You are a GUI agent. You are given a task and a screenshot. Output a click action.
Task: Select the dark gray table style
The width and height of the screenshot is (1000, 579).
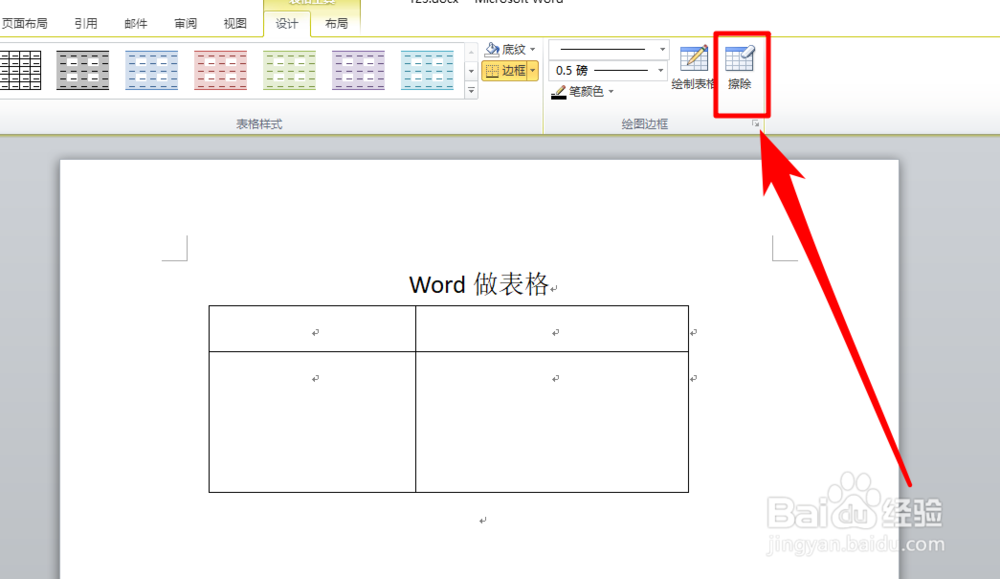click(82, 70)
